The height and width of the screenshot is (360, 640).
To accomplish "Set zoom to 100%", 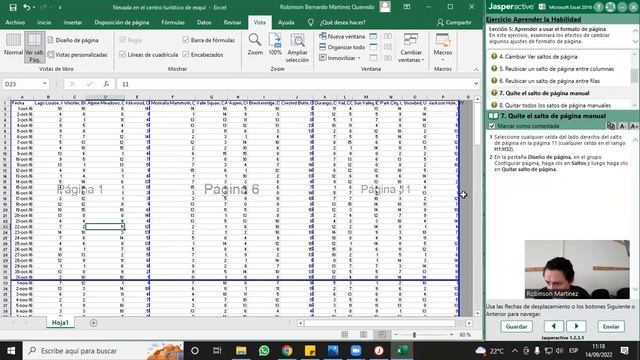I will point(275,44).
